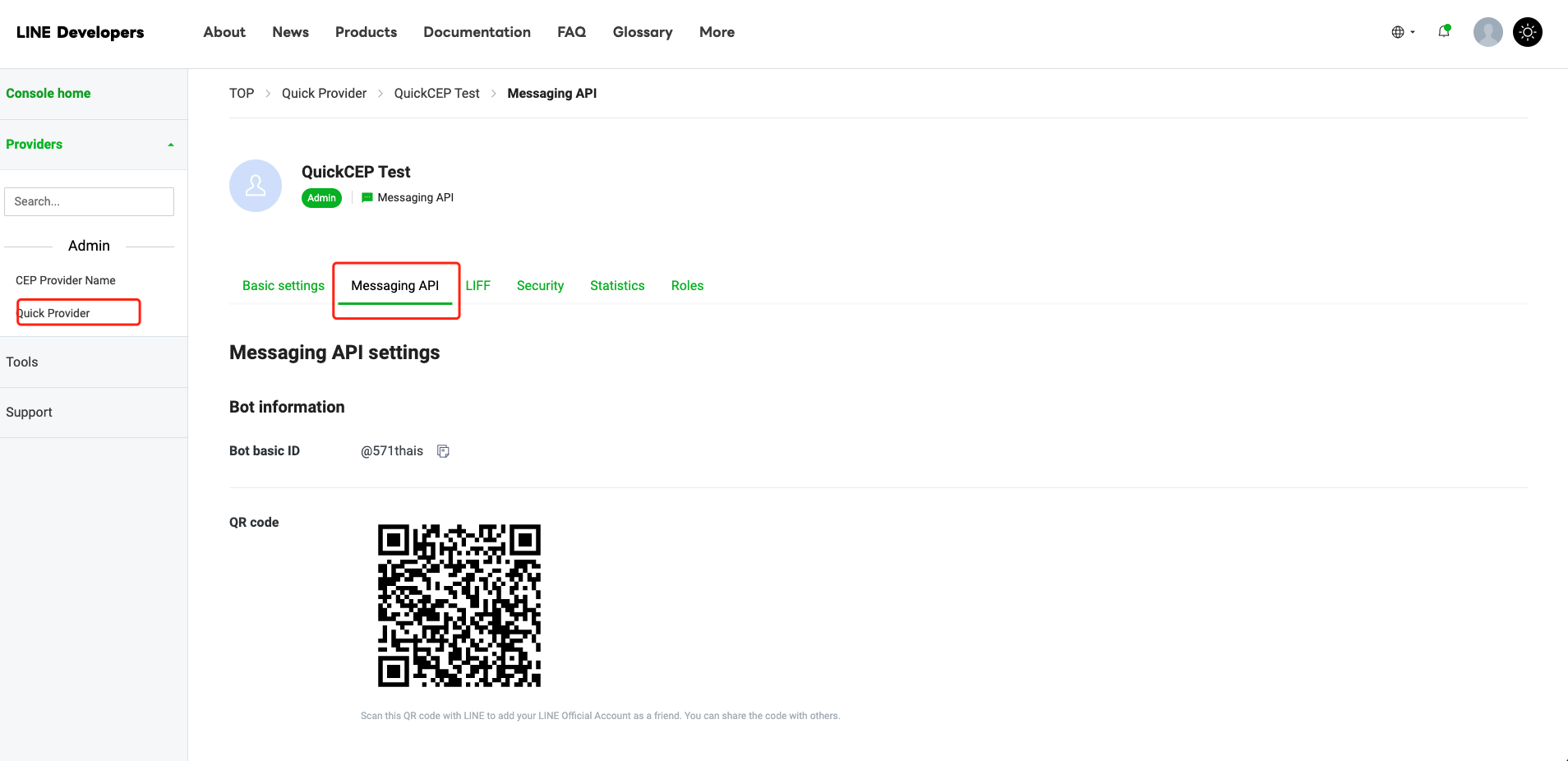The height and width of the screenshot is (761, 1568).
Task: Switch to Messaging API tab
Action: (x=395, y=286)
